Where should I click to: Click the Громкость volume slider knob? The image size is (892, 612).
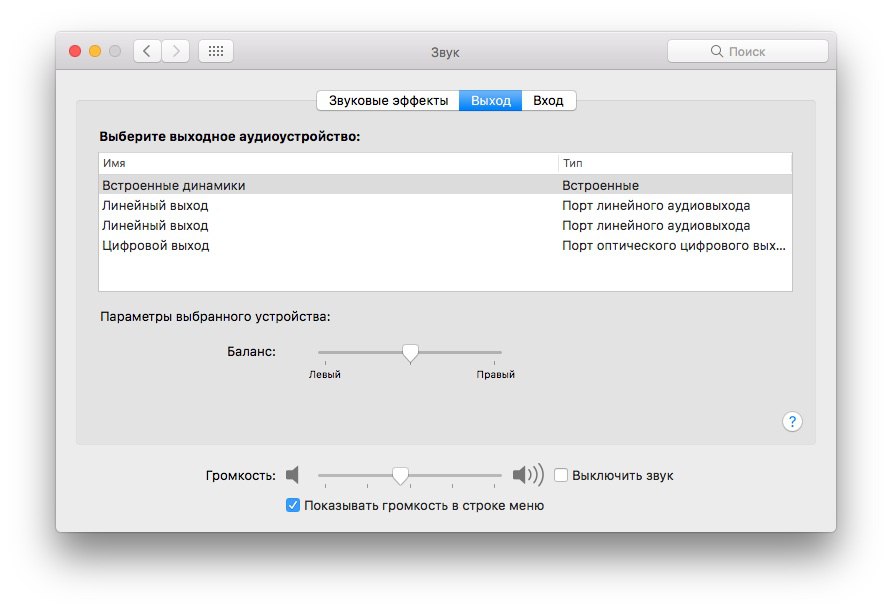(x=400, y=475)
